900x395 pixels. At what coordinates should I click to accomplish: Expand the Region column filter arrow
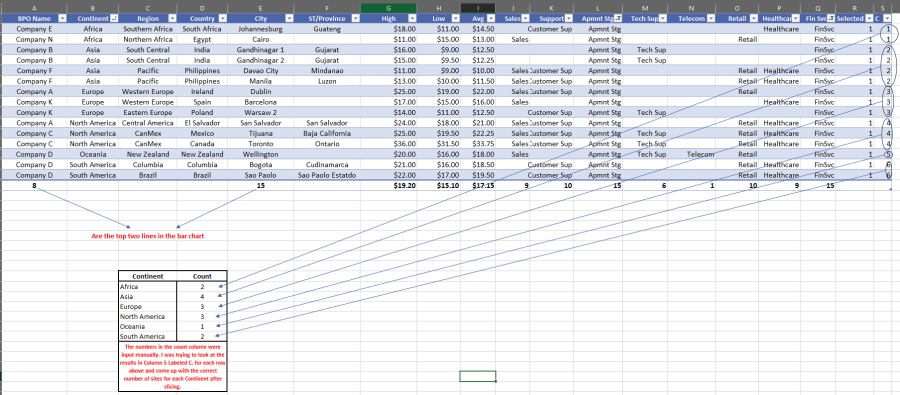[x=172, y=18]
